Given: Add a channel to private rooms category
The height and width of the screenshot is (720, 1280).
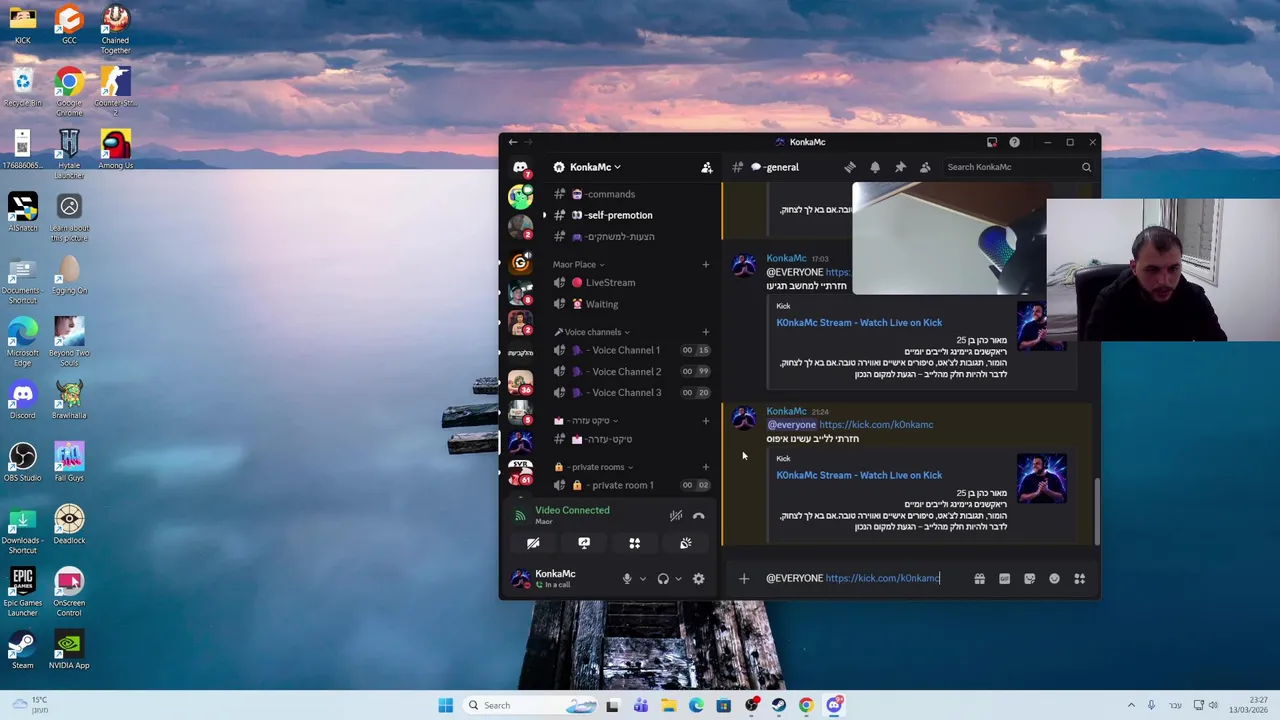Looking at the screenshot, I should click(705, 467).
